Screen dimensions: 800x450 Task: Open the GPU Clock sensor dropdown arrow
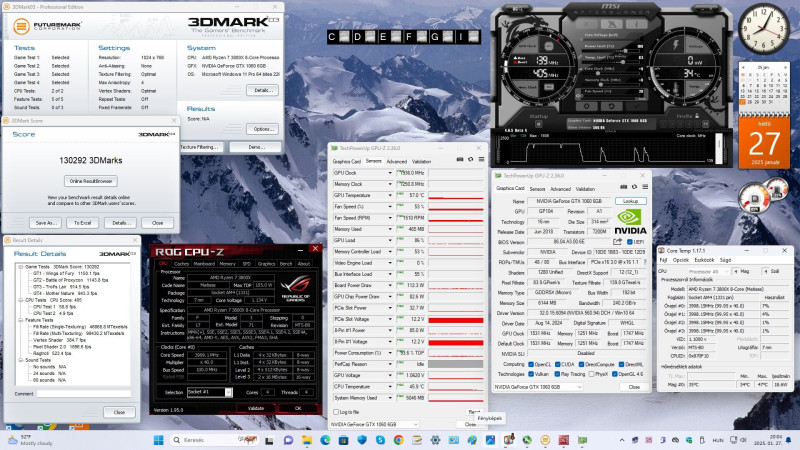click(390, 173)
